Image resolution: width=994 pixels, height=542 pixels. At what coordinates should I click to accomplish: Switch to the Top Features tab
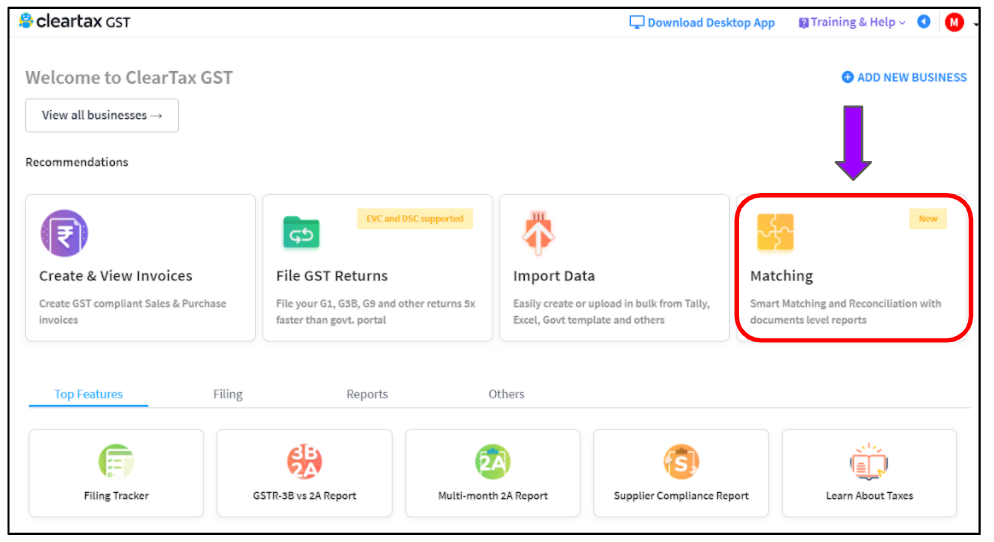88,394
